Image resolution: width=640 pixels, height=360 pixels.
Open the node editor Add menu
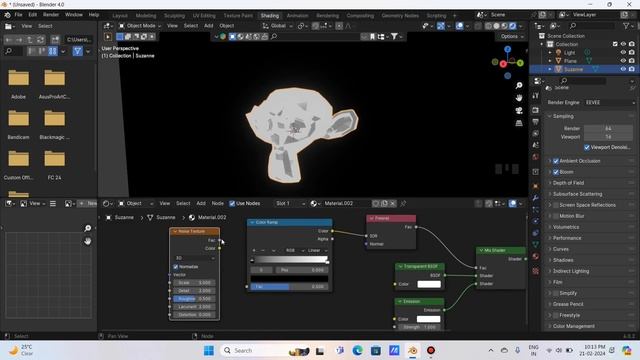201,203
